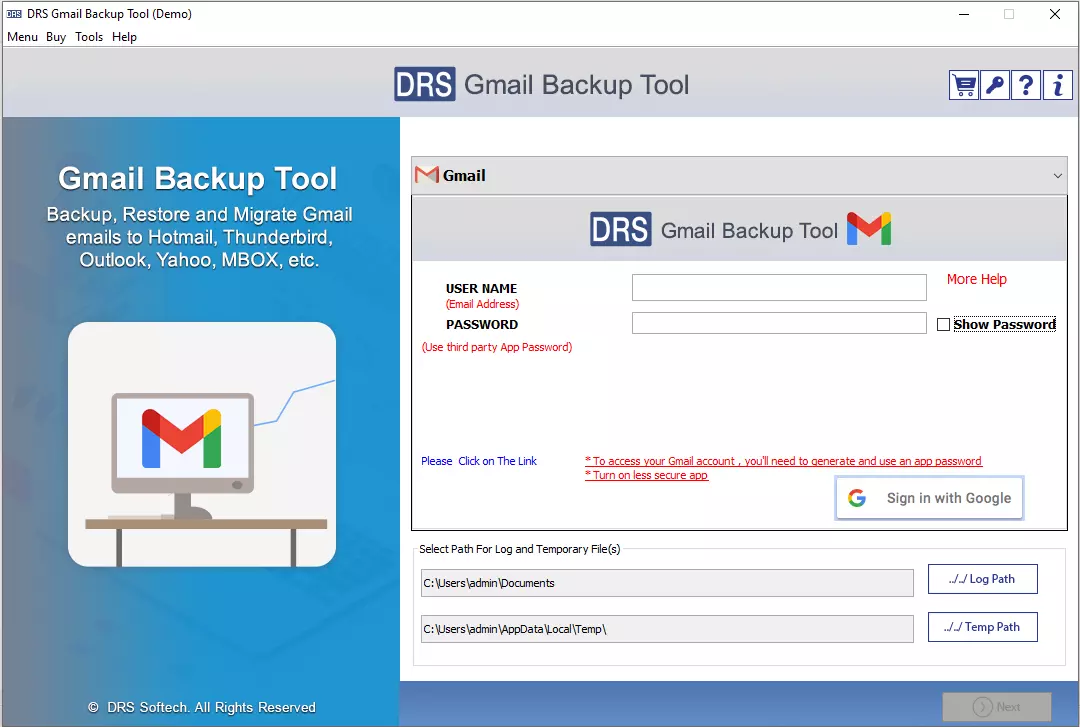Enable the Show Password checkbox

[x=943, y=323]
